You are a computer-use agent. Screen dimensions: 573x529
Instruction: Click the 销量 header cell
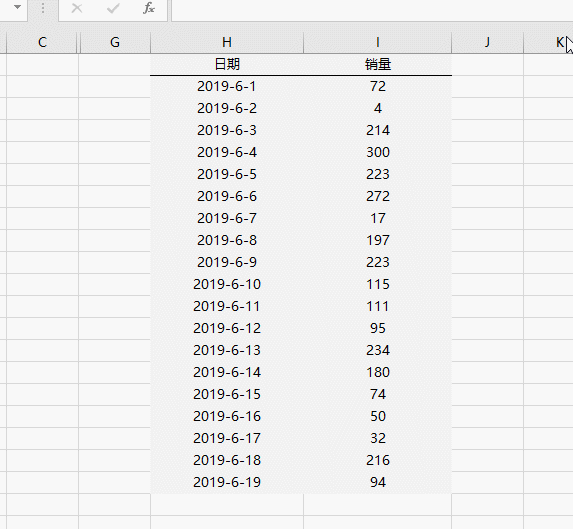(x=377, y=65)
